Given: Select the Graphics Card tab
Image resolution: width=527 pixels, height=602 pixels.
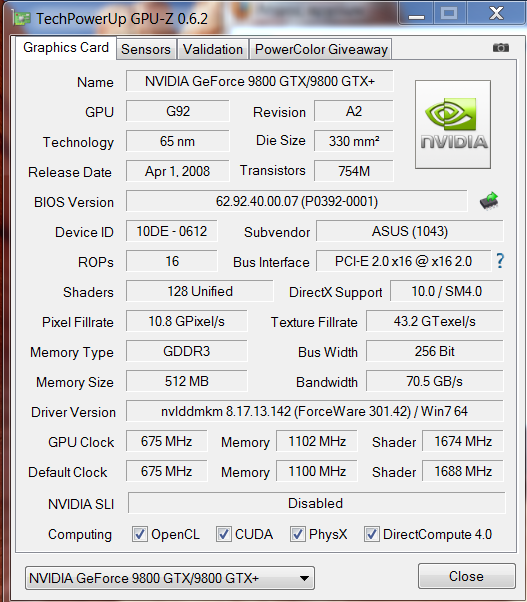Looking at the screenshot, I should click(66, 48).
